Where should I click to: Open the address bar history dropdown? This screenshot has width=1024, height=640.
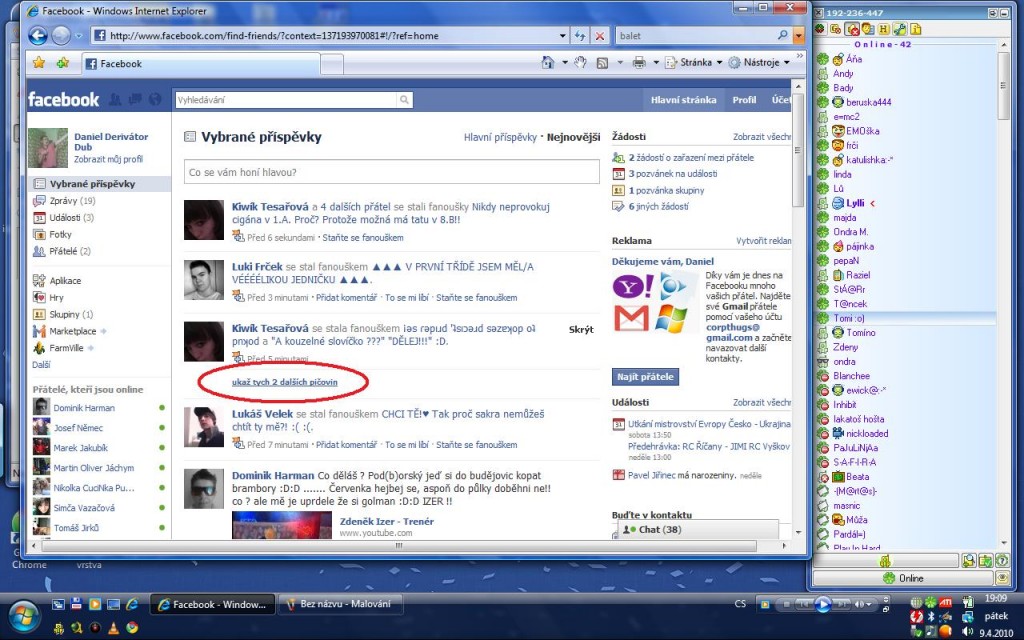[562, 36]
